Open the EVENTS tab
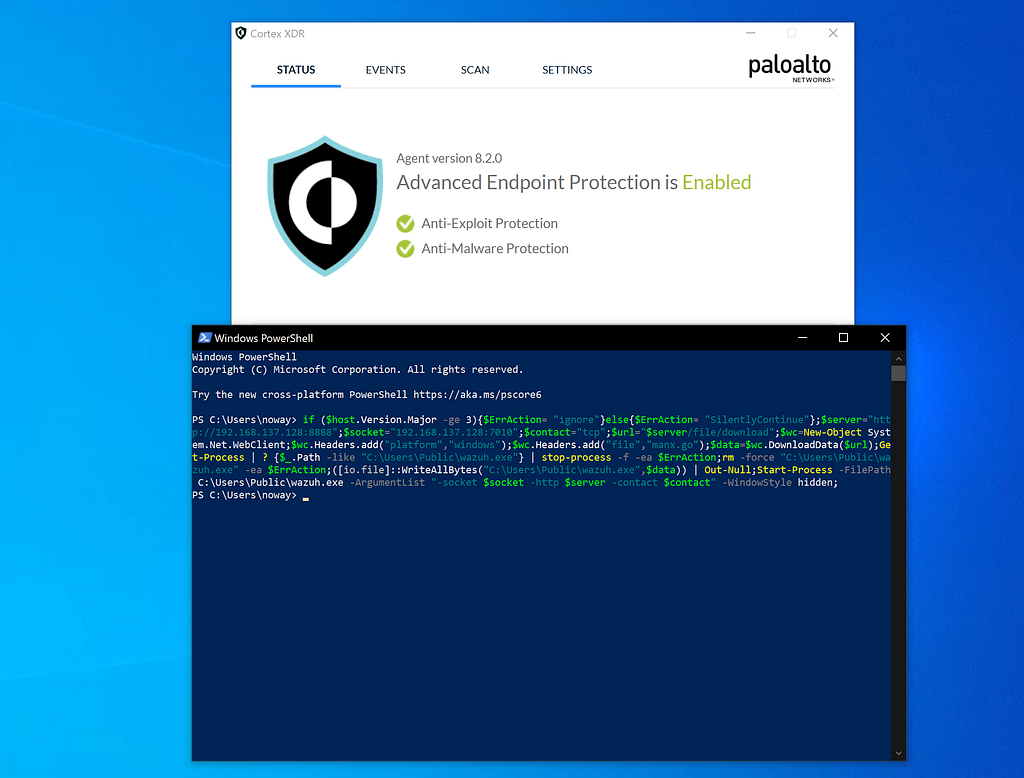Image resolution: width=1024 pixels, height=778 pixels. tap(385, 70)
